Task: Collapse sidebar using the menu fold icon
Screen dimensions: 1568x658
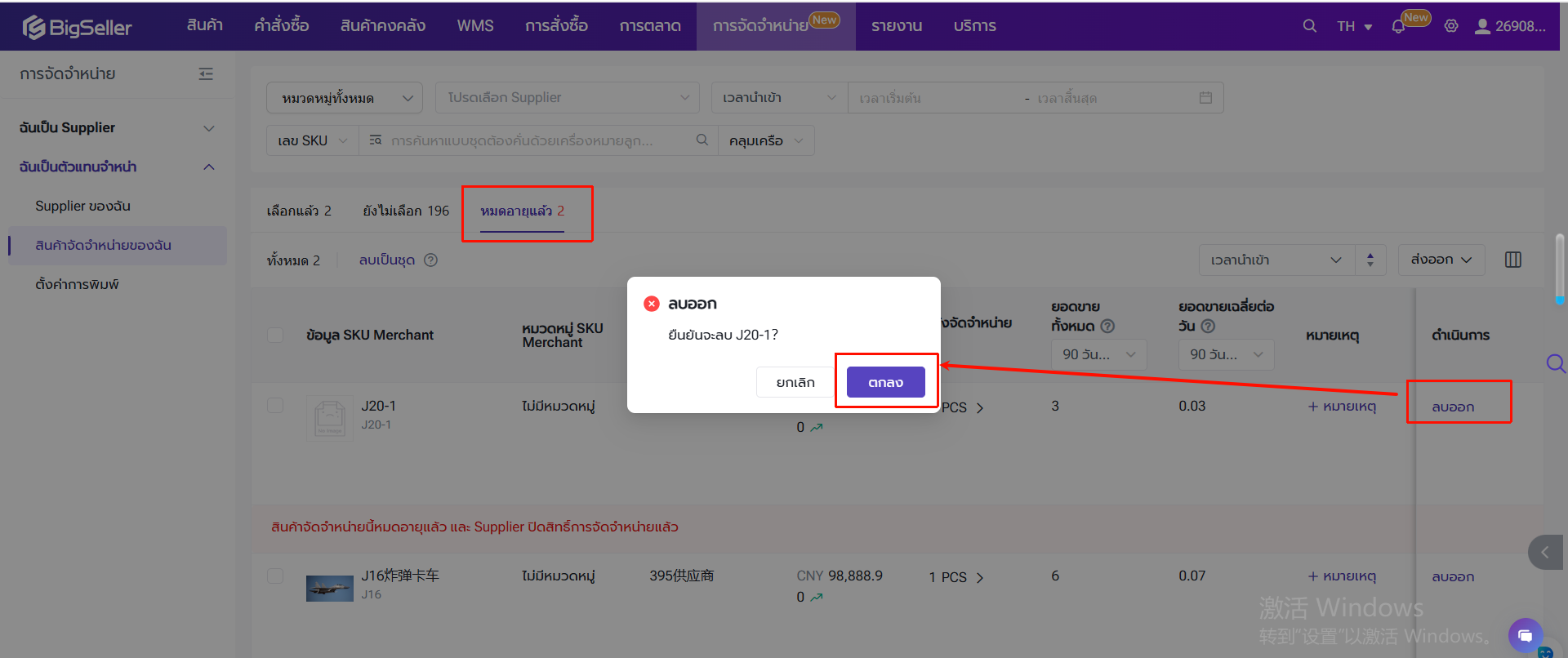Action: (206, 74)
